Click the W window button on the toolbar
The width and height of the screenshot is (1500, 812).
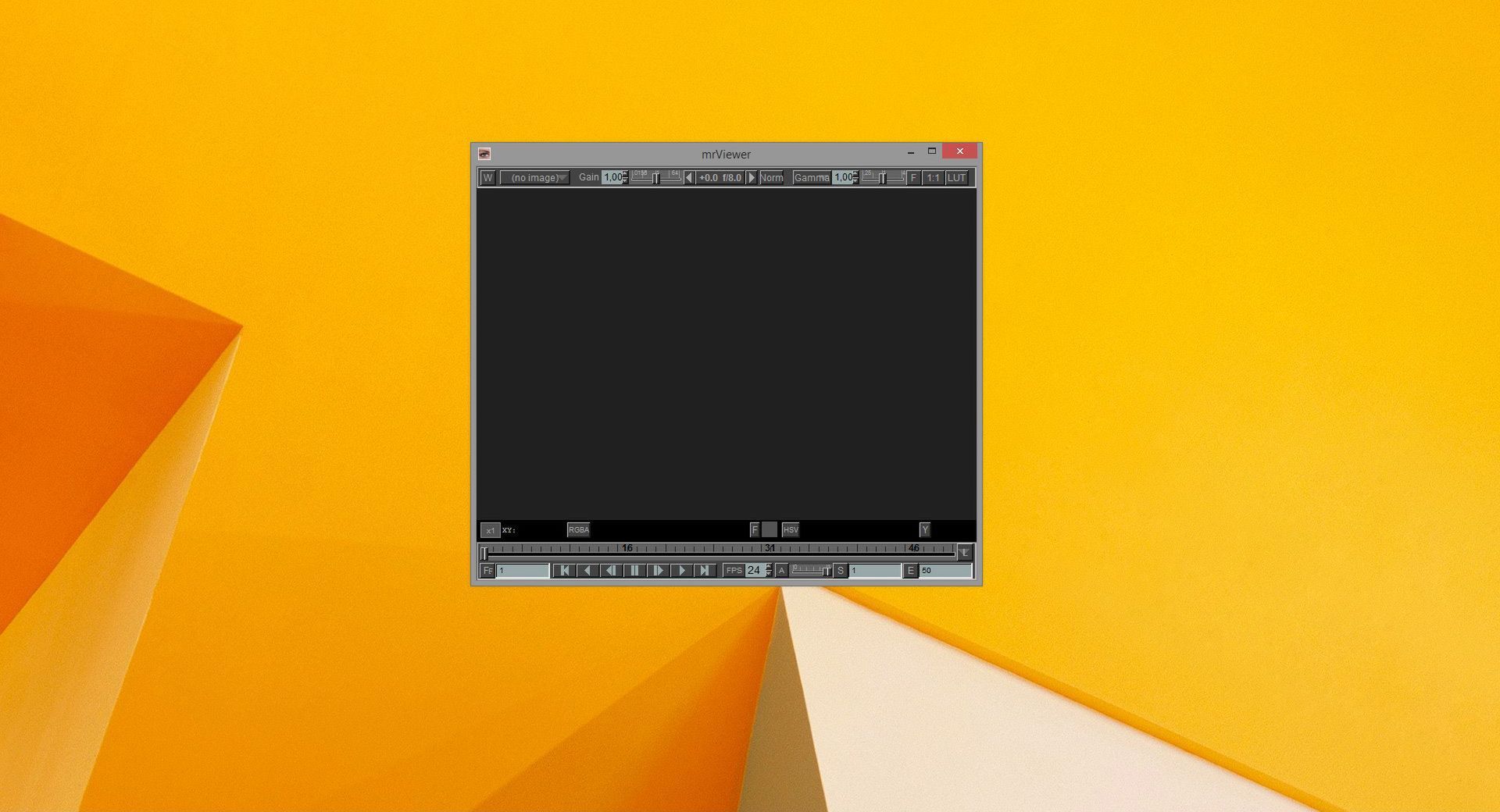tap(487, 178)
